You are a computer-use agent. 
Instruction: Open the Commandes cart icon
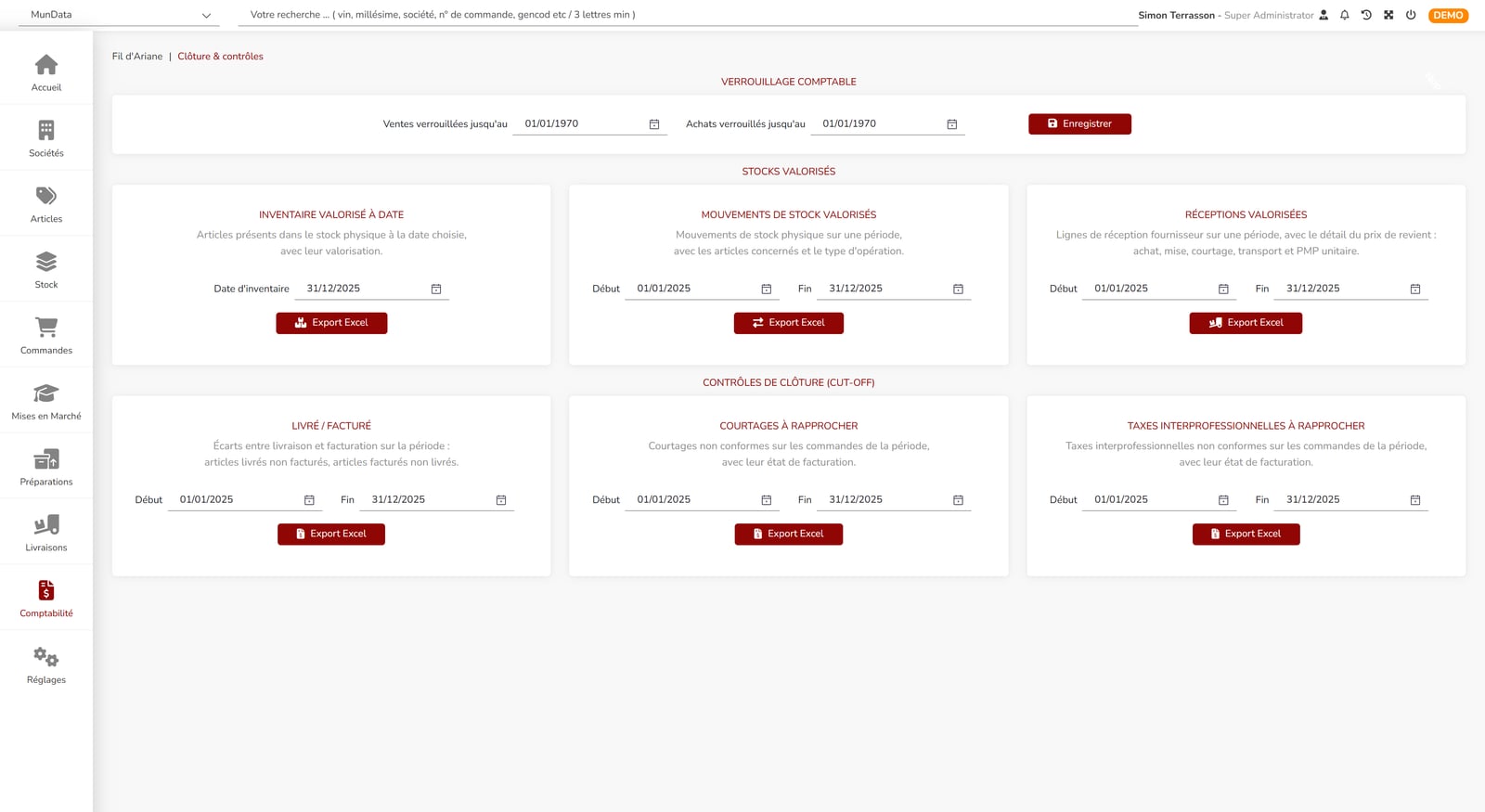click(46, 327)
